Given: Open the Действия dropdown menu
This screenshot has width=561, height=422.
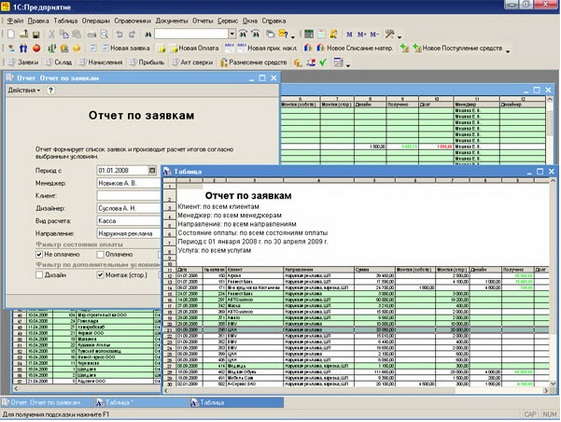Looking at the screenshot, I should [24, 90].
